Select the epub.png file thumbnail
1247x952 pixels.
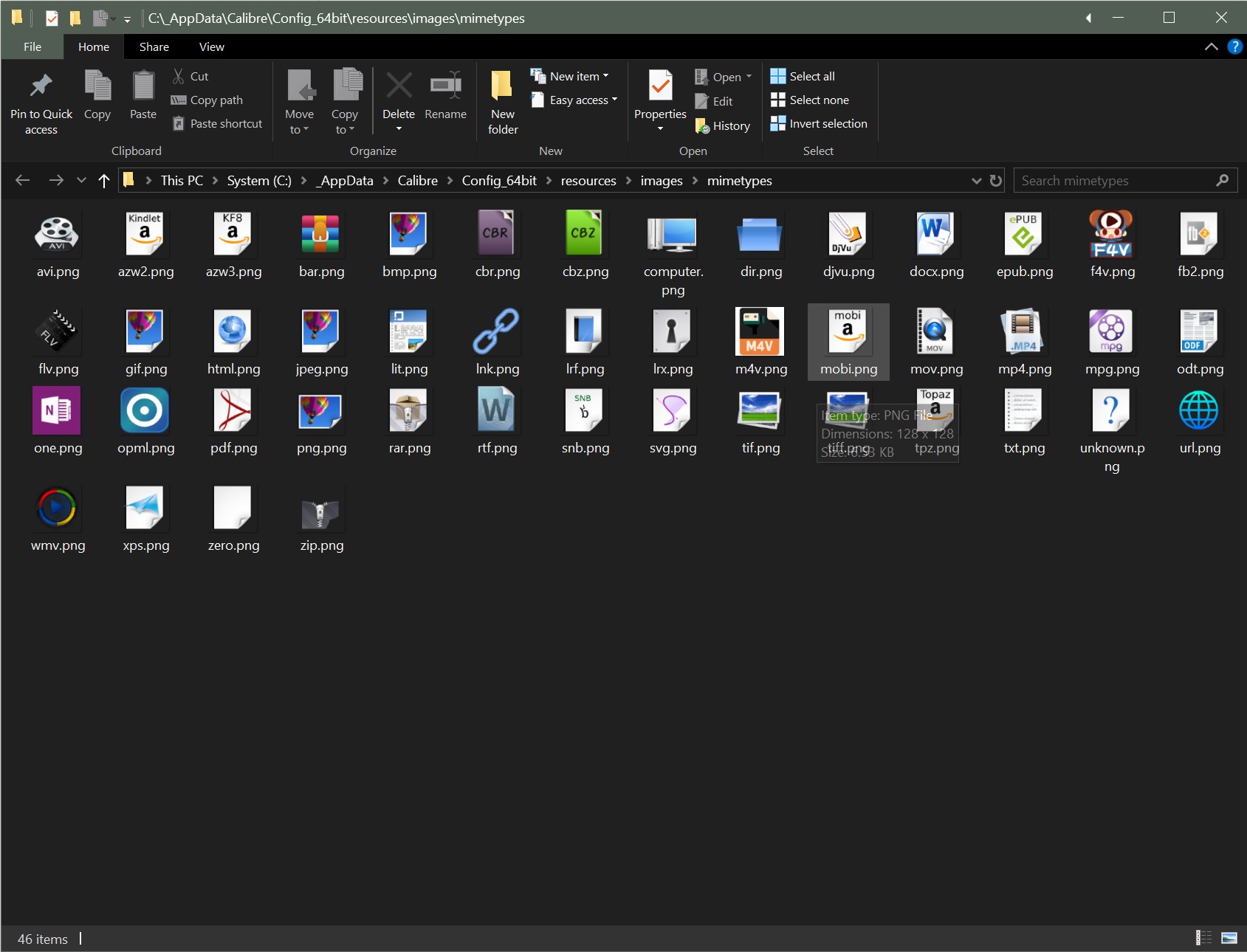coord(1024,235)
